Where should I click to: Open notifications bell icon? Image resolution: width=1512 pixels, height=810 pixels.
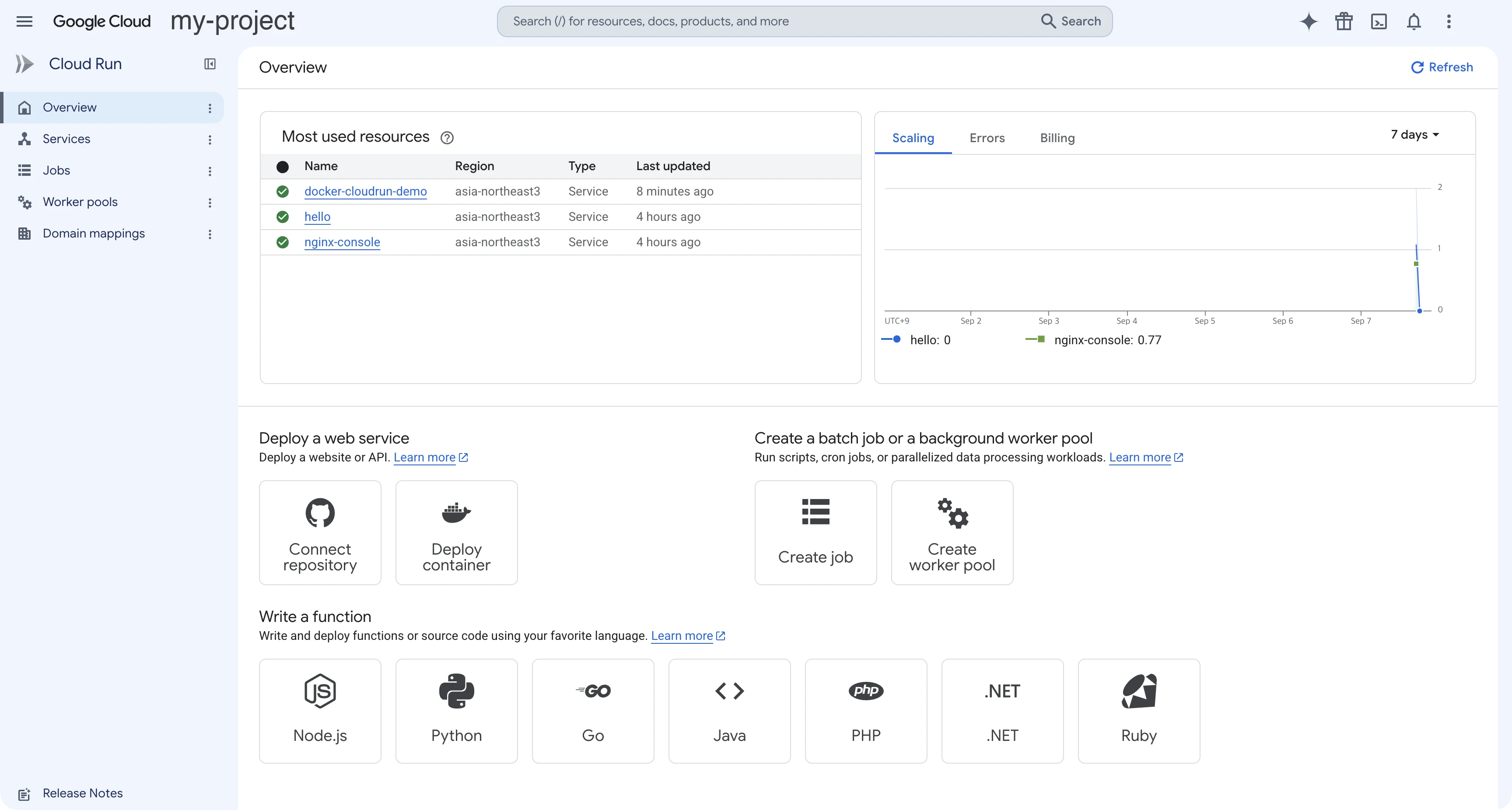(1414, 22)
